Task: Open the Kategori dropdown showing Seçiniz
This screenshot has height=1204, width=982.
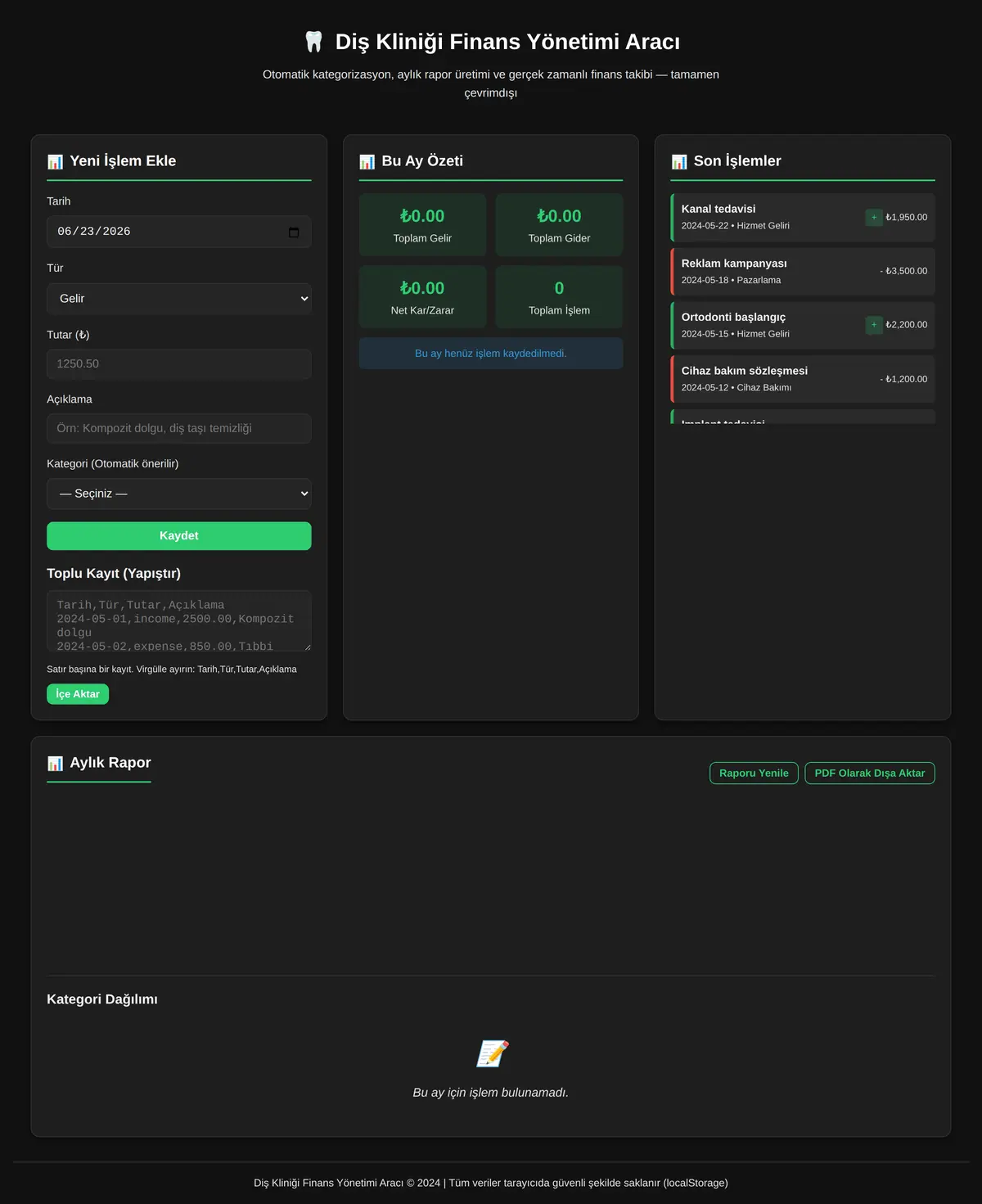Action: pyautogui.click(x=179, y=494)
